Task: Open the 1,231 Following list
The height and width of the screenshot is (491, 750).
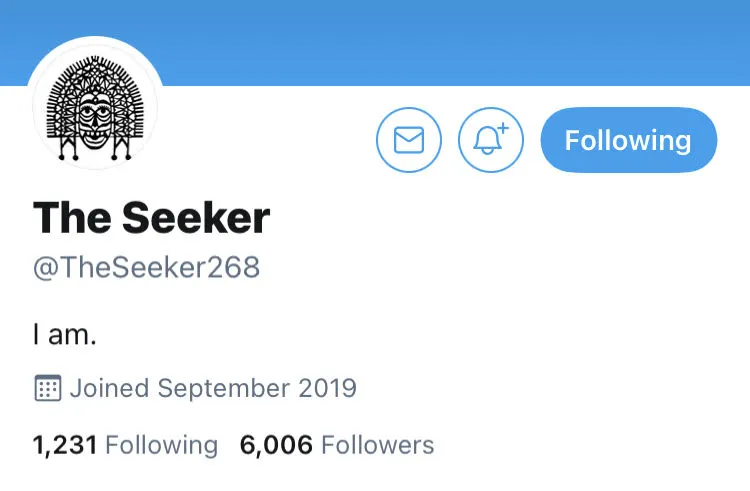Action: click(x=125, y=445)
